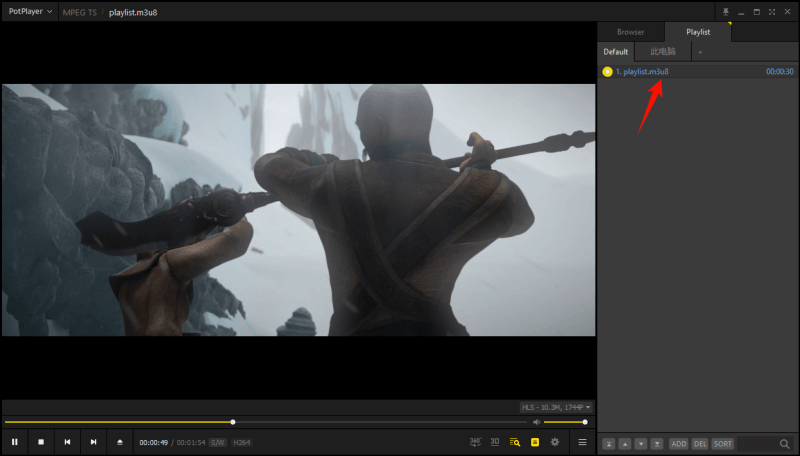Switch to the Playlist tab
This screenshot has height=456, width=800.
[698, 32]
